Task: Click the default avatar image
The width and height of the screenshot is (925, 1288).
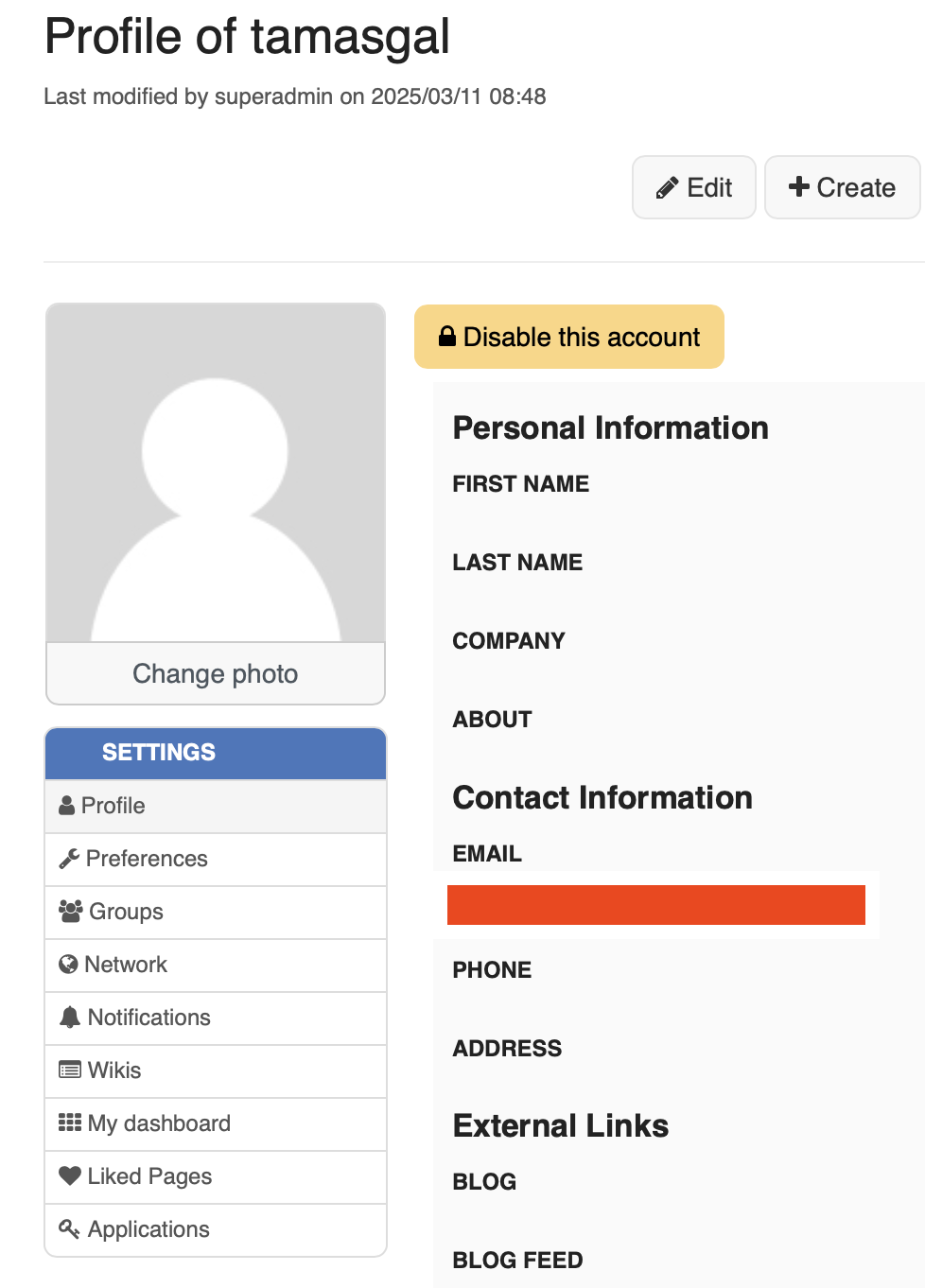Action: pos(216,473)
